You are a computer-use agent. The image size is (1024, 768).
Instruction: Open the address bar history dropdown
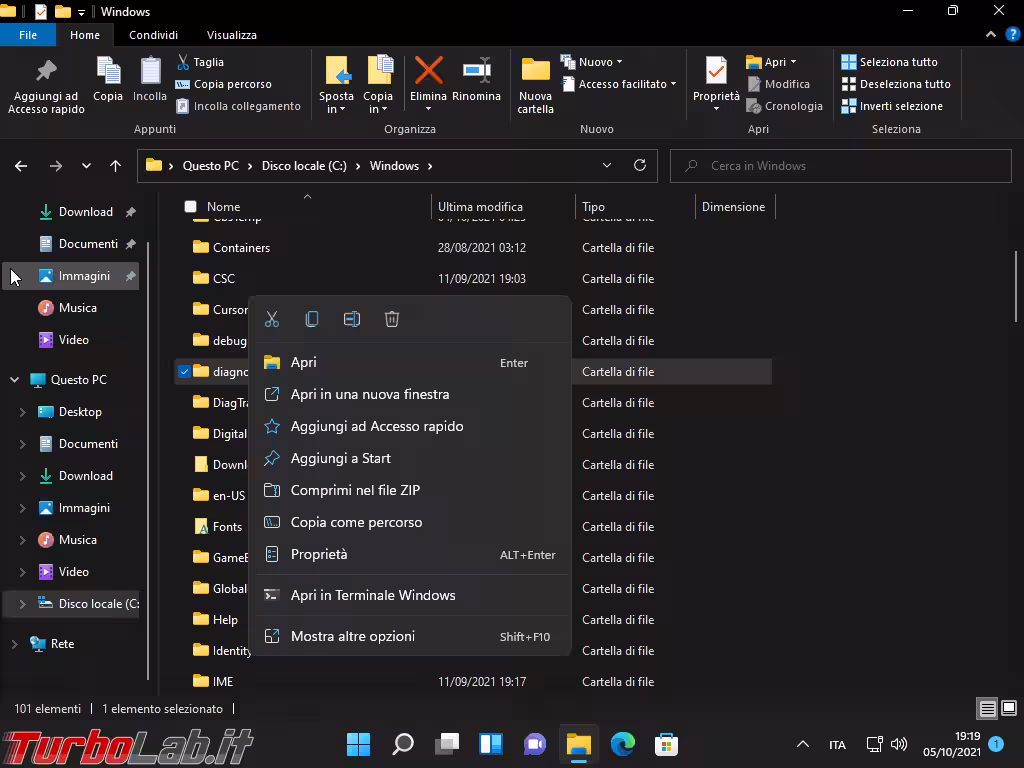click(607, 166)
